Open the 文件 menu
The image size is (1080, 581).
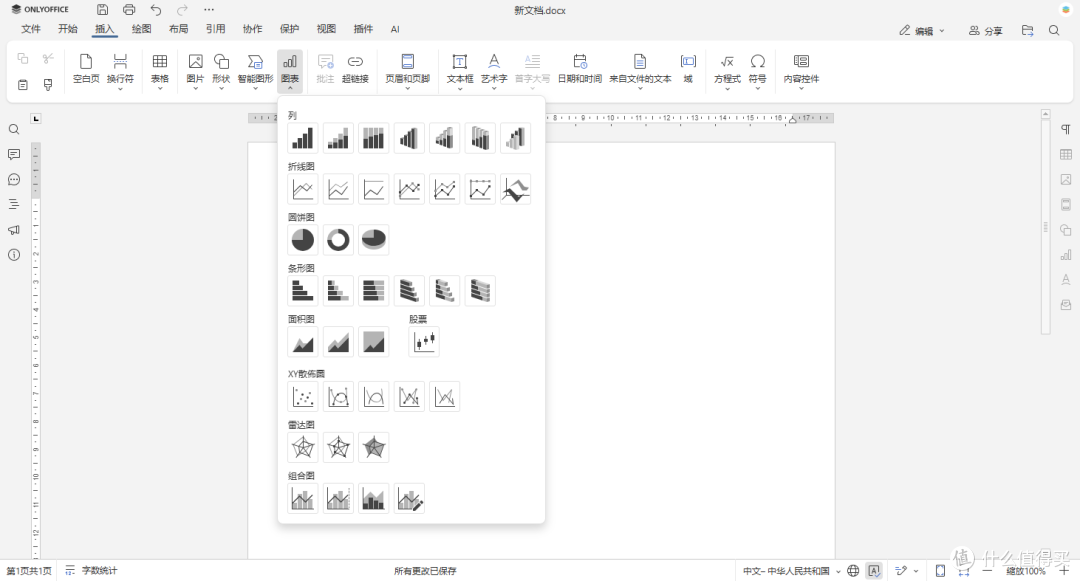tap(31, 29)
